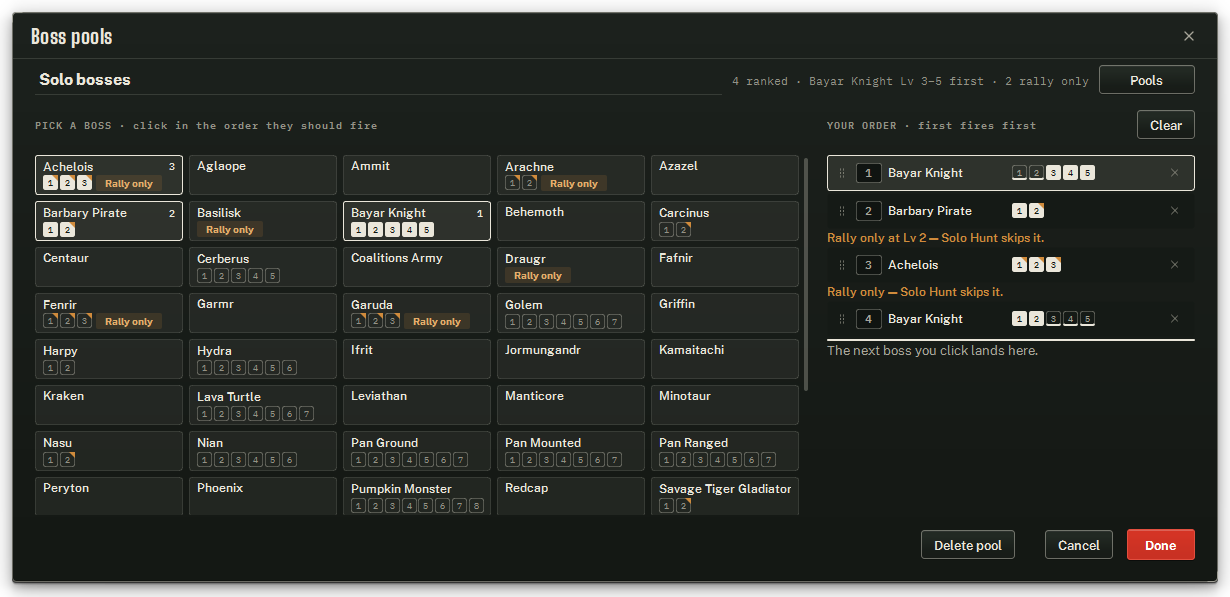The height and width of the screenshot is (597, 1230).
Task: Delete this boss pool
Action: coord(968,545)
